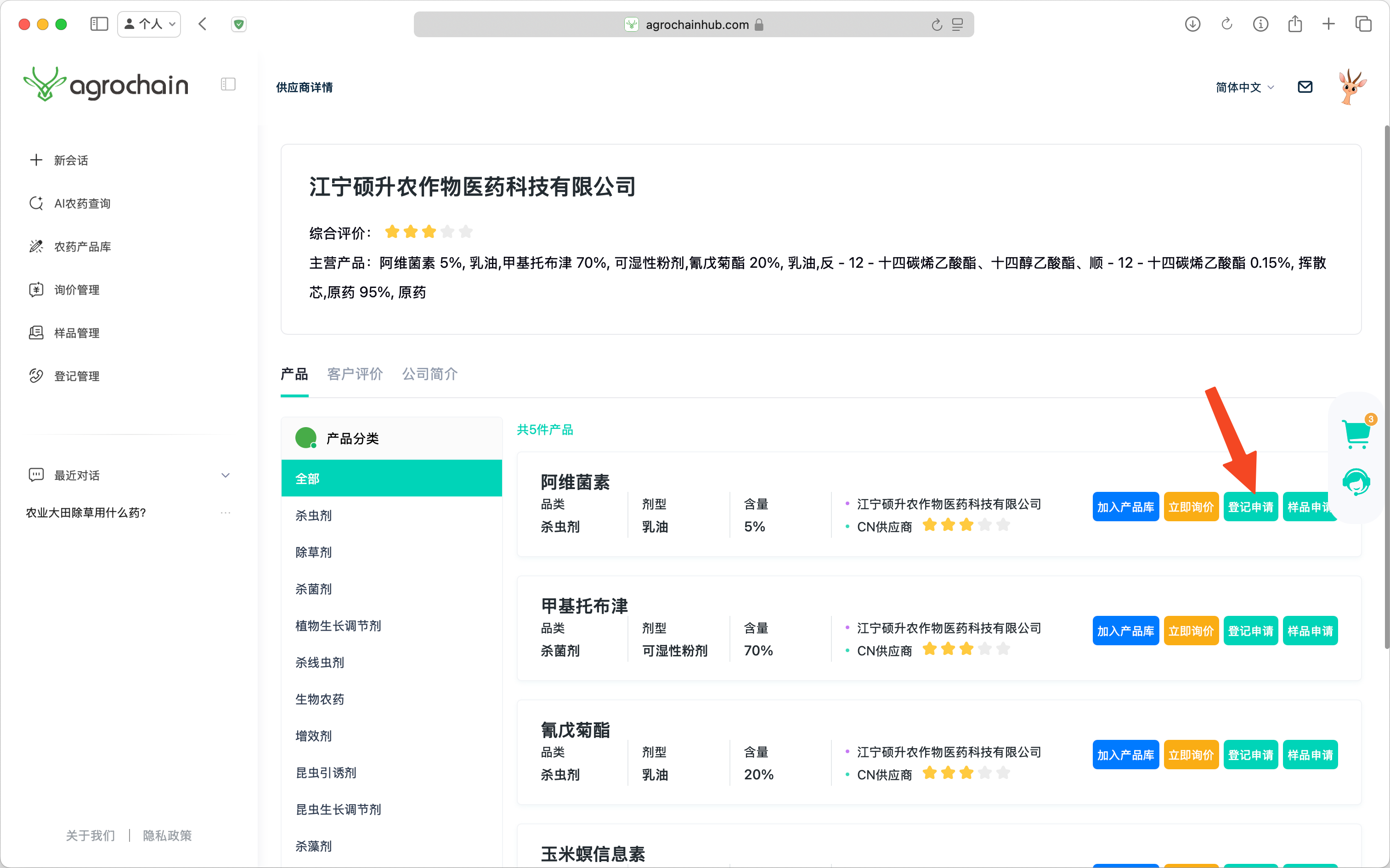Click the customer service headset icon
Image resolution: width=1390 pixels, height=868 pixels.
click(x=1356, y=482)
